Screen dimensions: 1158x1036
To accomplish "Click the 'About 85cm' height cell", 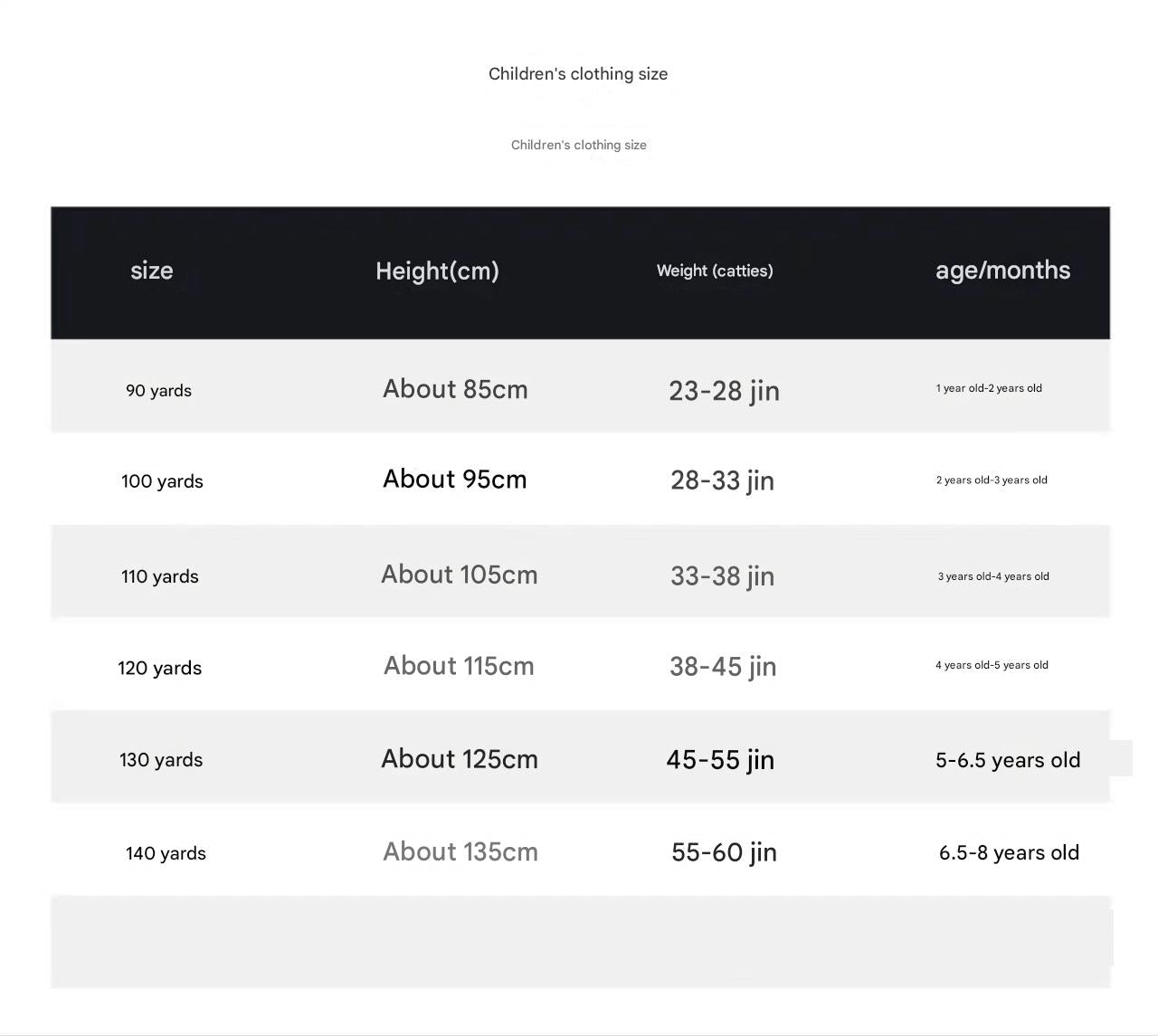I will 455,389.
